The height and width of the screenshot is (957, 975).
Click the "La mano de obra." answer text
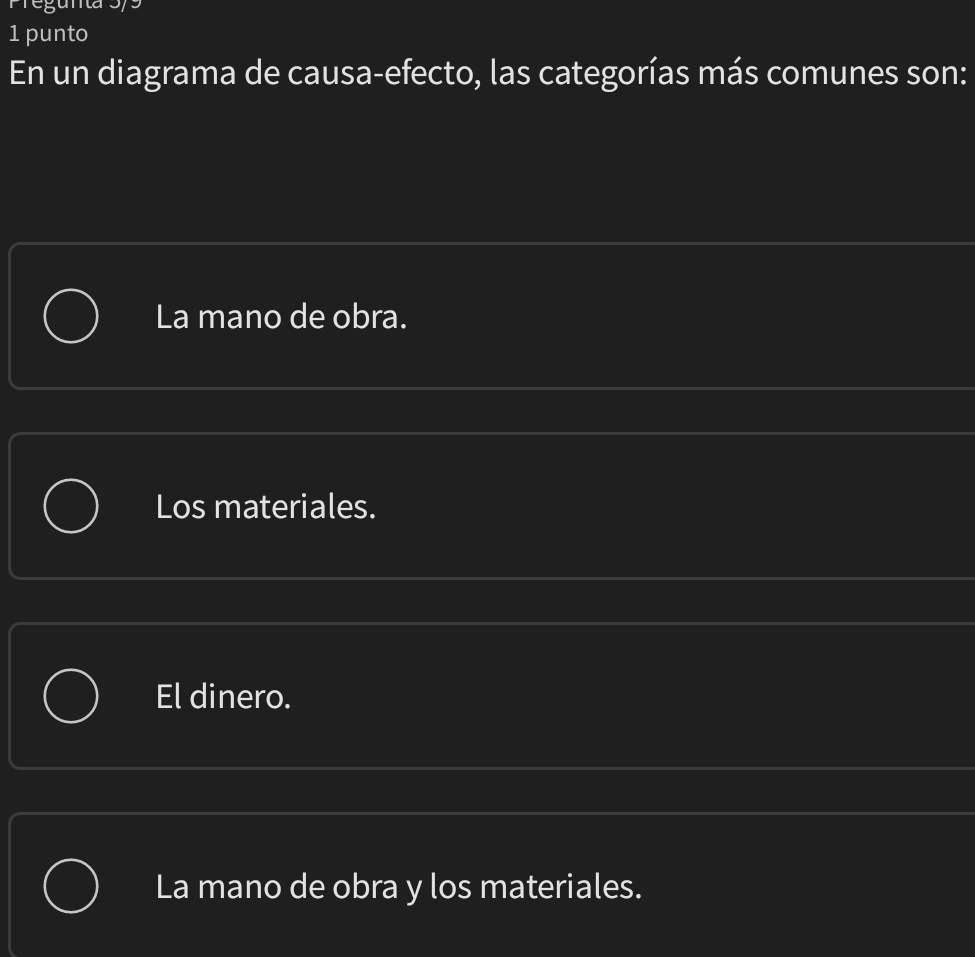tap(282, 317)
